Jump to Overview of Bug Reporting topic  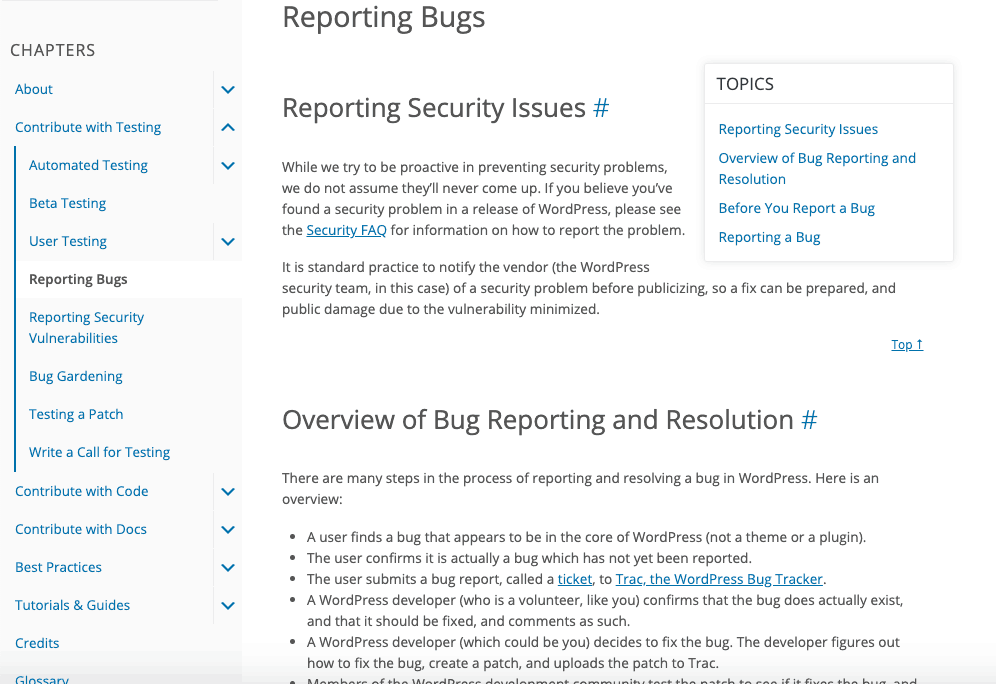click(x=817, y=169)
